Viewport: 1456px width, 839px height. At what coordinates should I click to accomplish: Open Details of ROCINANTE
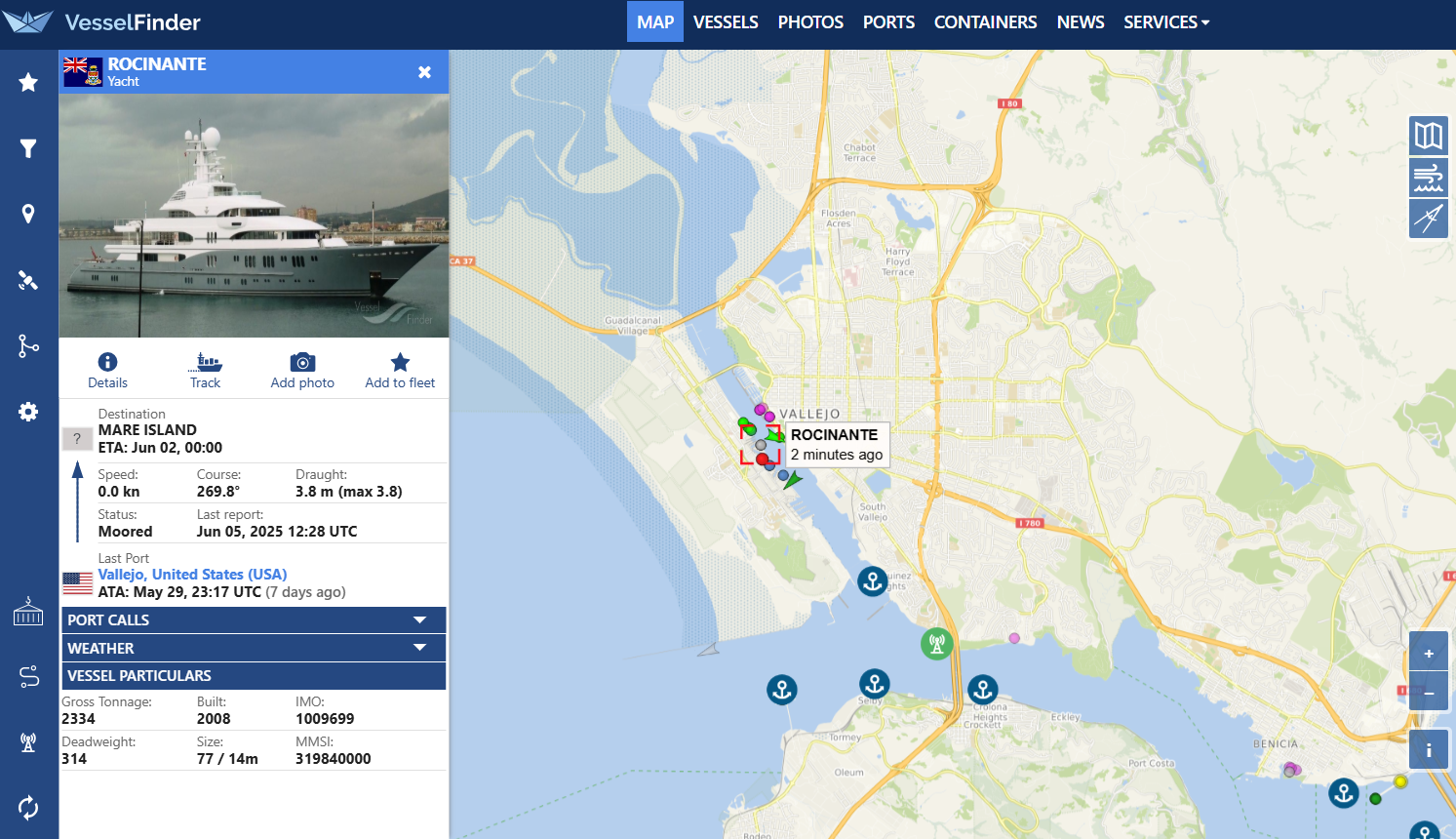107,371
